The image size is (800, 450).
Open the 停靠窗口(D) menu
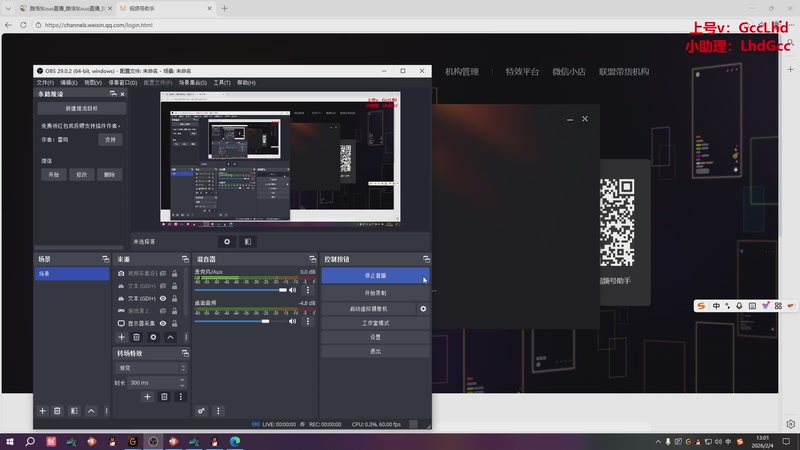(x=122, y=83)
